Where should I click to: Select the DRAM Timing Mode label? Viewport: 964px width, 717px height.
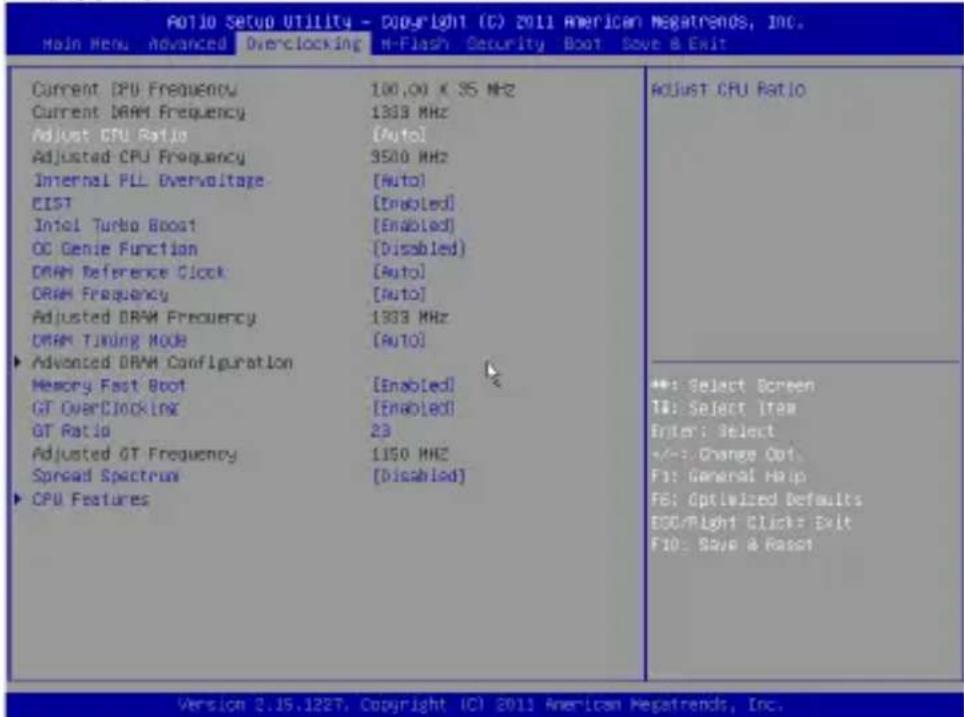[109, 340]
